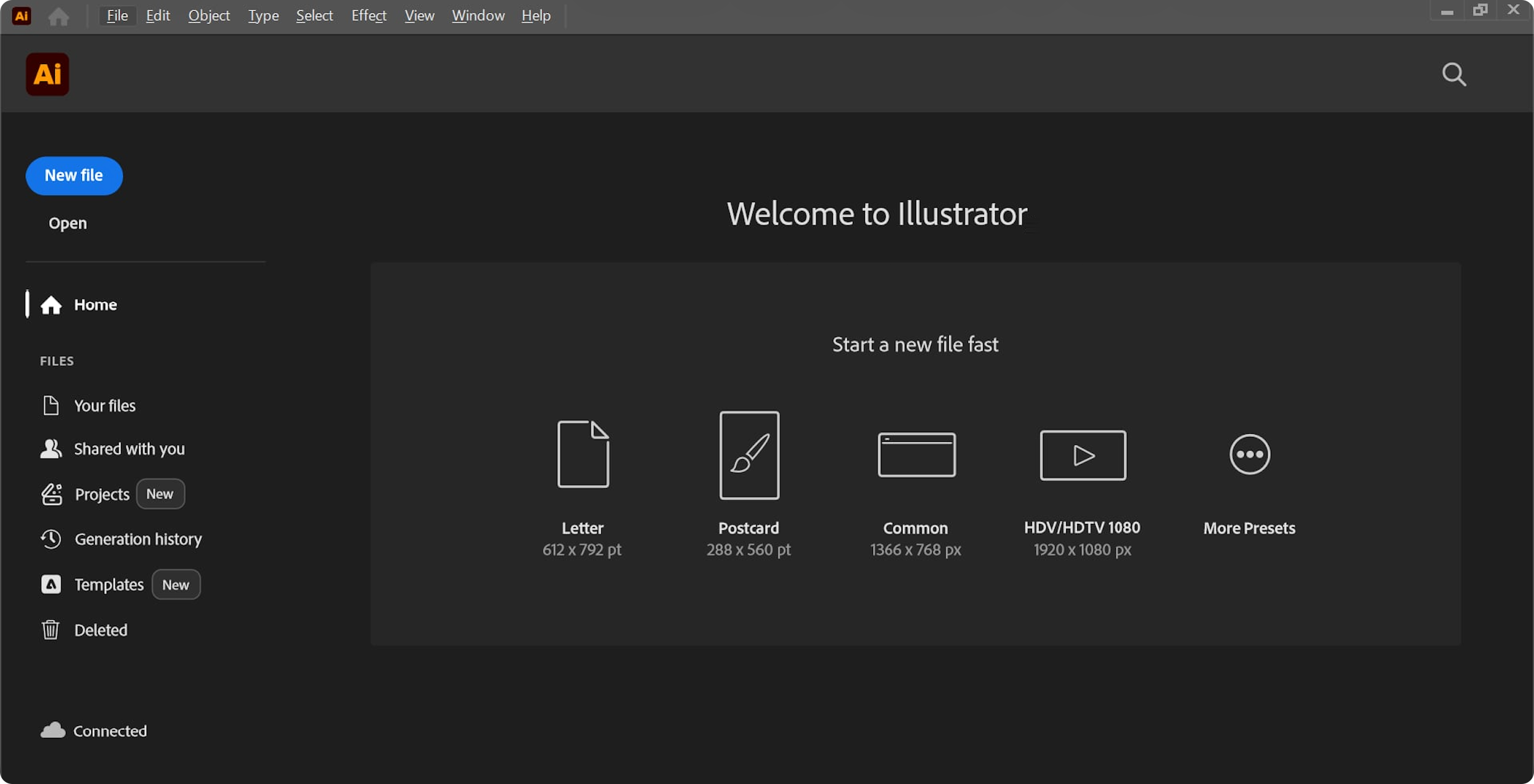
Task: Open Generation history
Action: coord(138,539)
